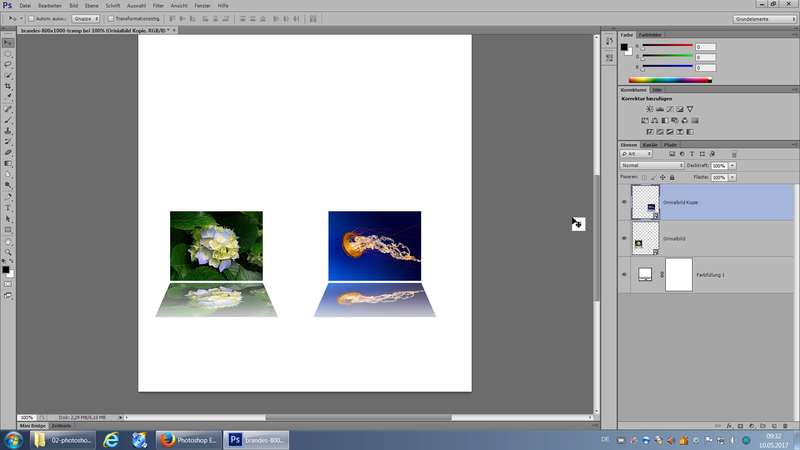Add a Photo Filter adjustment

coord(674,121)
